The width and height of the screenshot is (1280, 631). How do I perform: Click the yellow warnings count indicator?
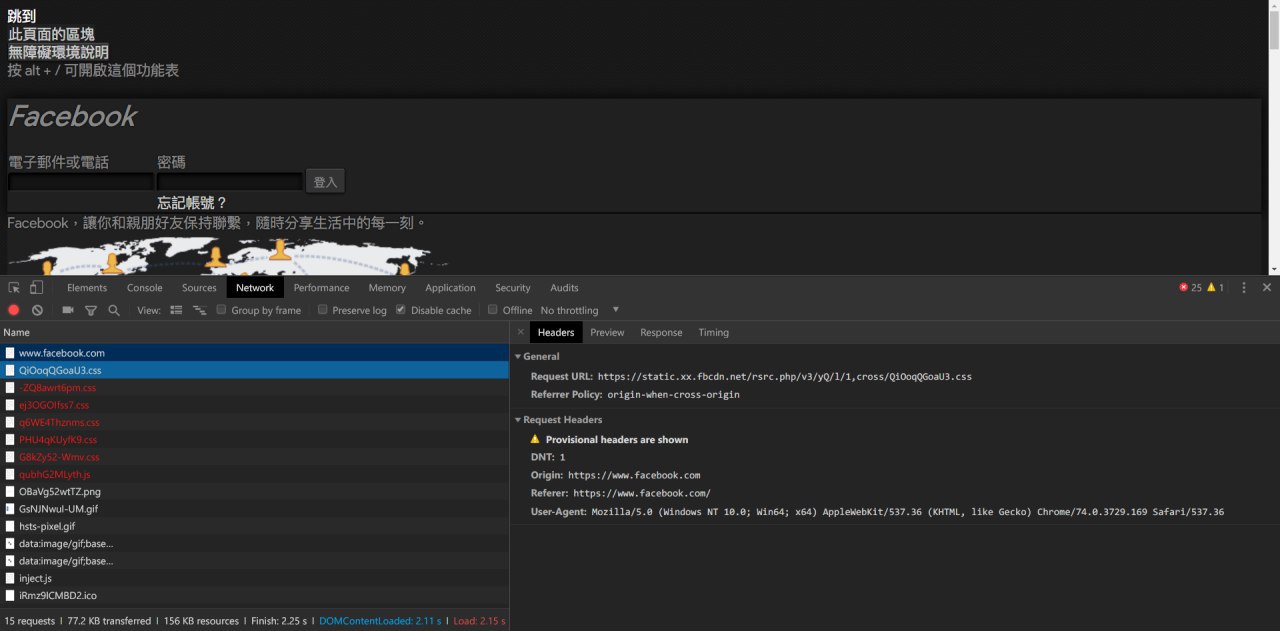click(x=1216, y=287)
